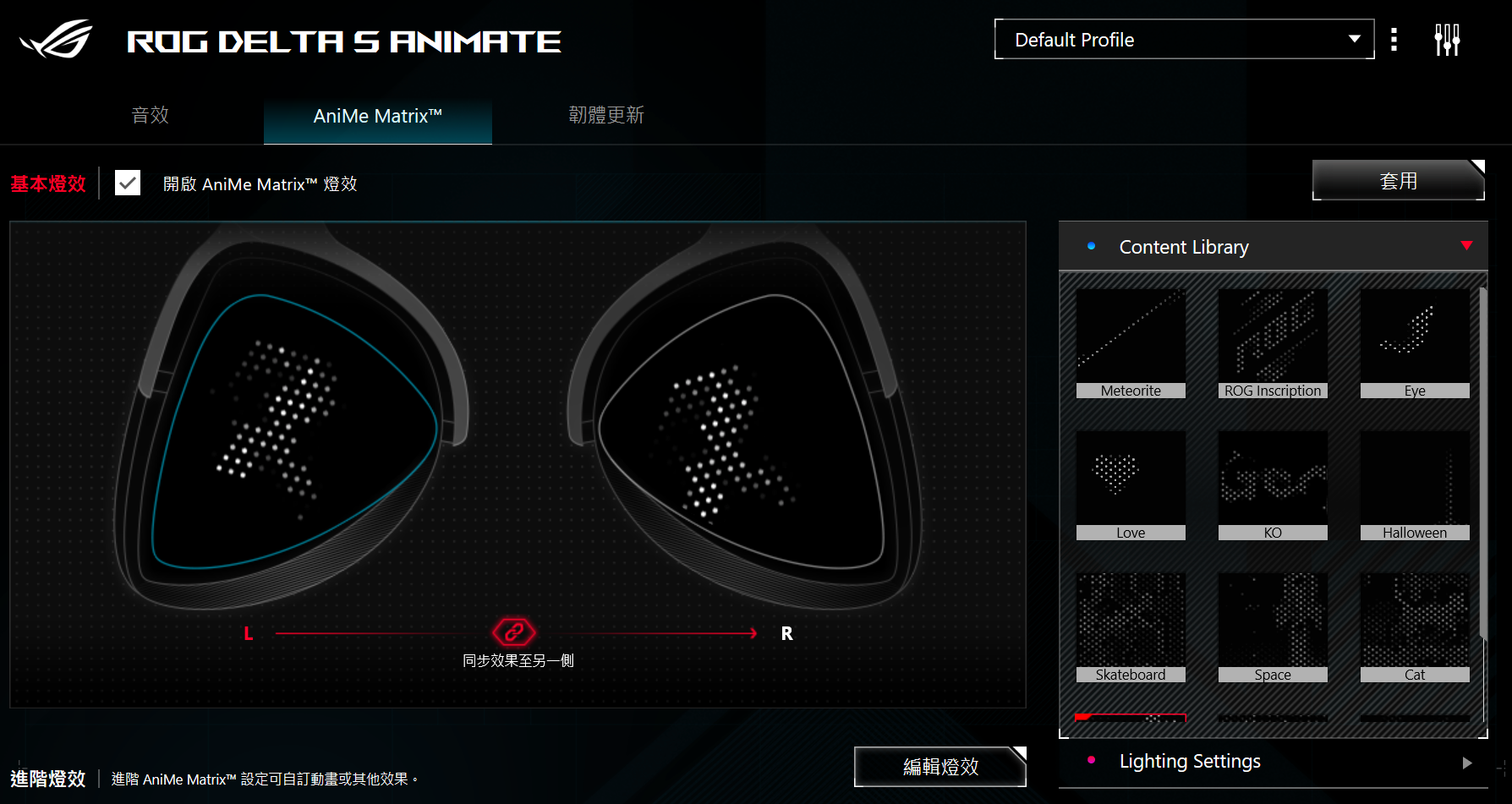Select the KO animation thumbnail
Image resolution: width=1512 pixels, height=804 pixels.
coord(1273,485)
